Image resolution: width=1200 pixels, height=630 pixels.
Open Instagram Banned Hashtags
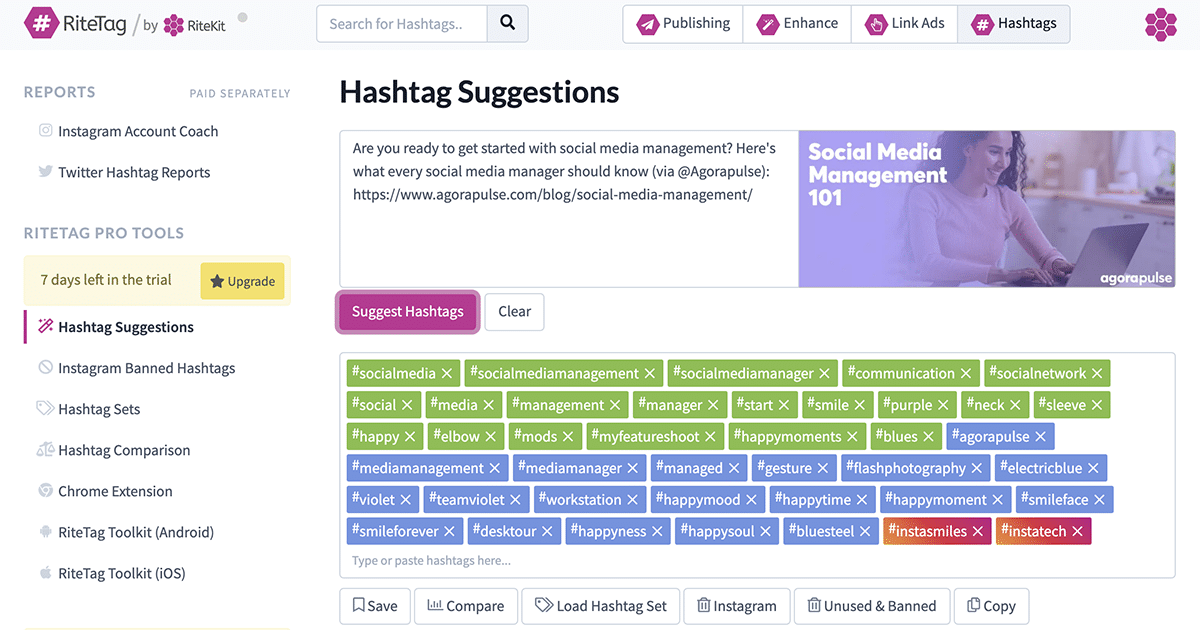(x=147, y=368)
